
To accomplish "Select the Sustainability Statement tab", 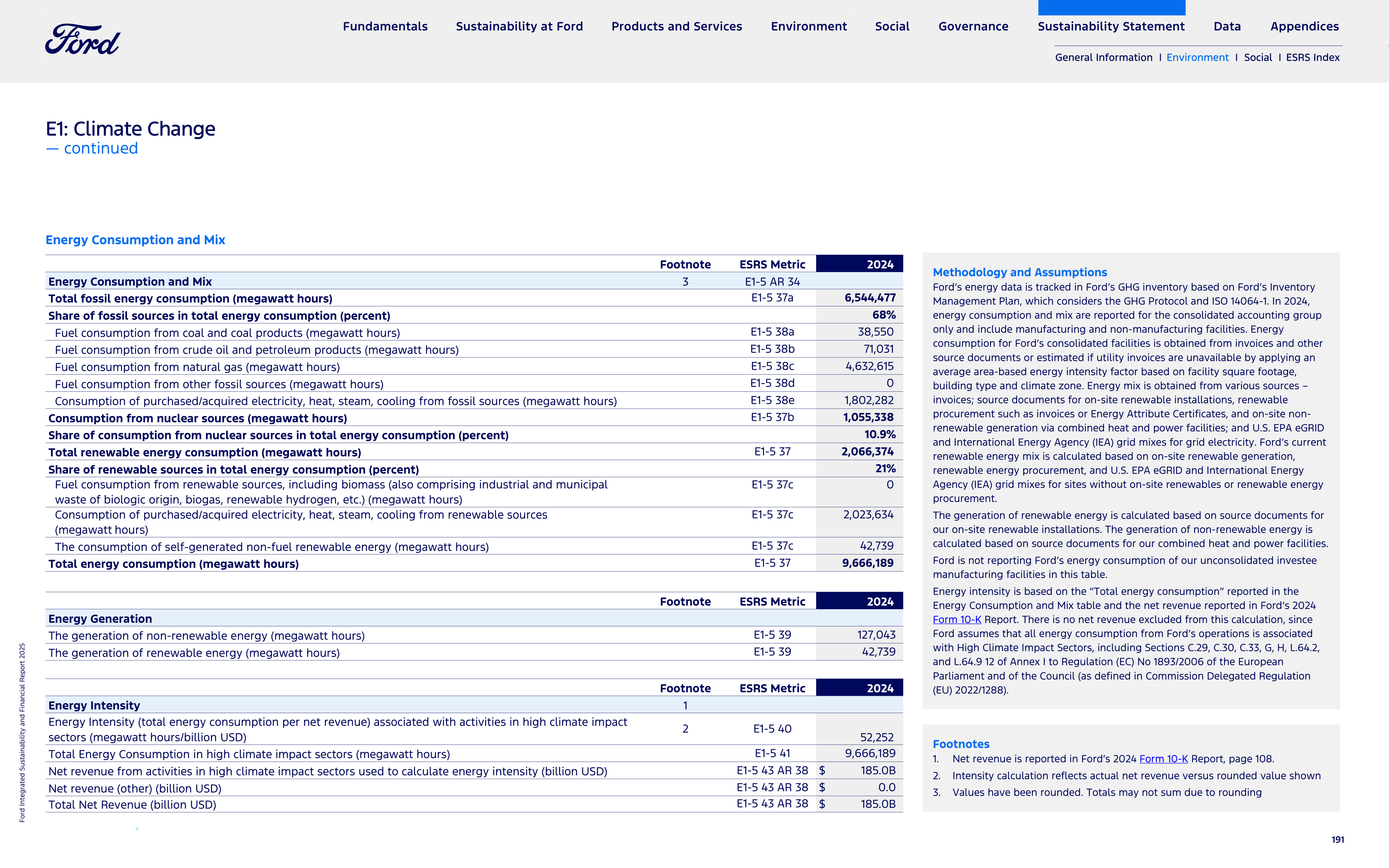I will [x=1111, y=26].
